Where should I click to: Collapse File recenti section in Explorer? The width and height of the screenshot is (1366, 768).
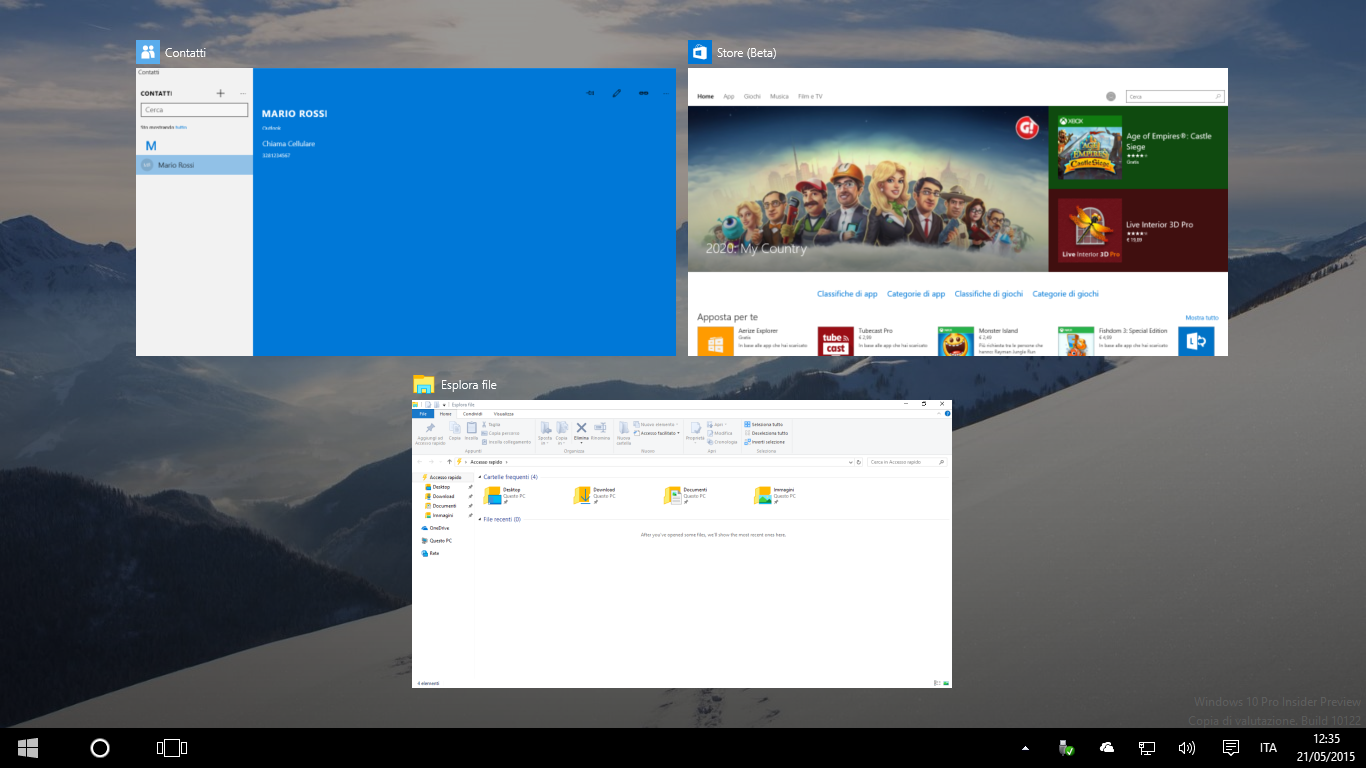[x=480, y=519]
